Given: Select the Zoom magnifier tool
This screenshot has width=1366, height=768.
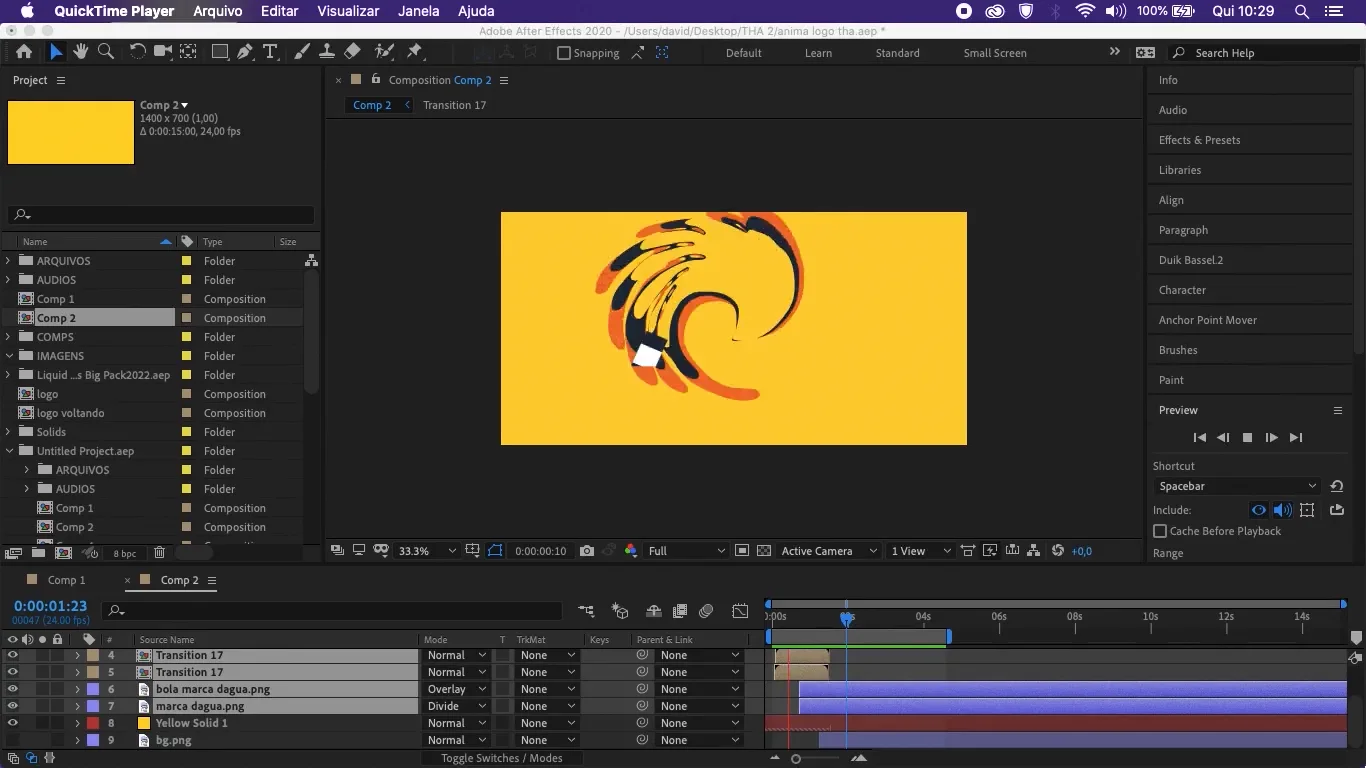Looking at the screenshot, I should [x=106, y=52].
